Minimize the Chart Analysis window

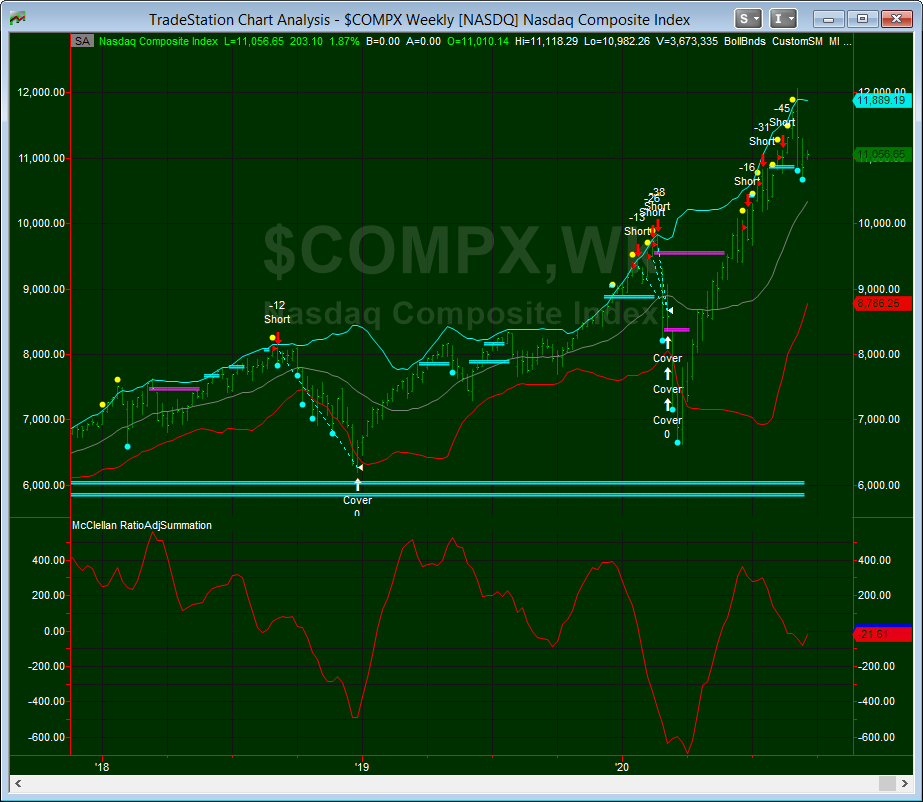click(828, 19)
